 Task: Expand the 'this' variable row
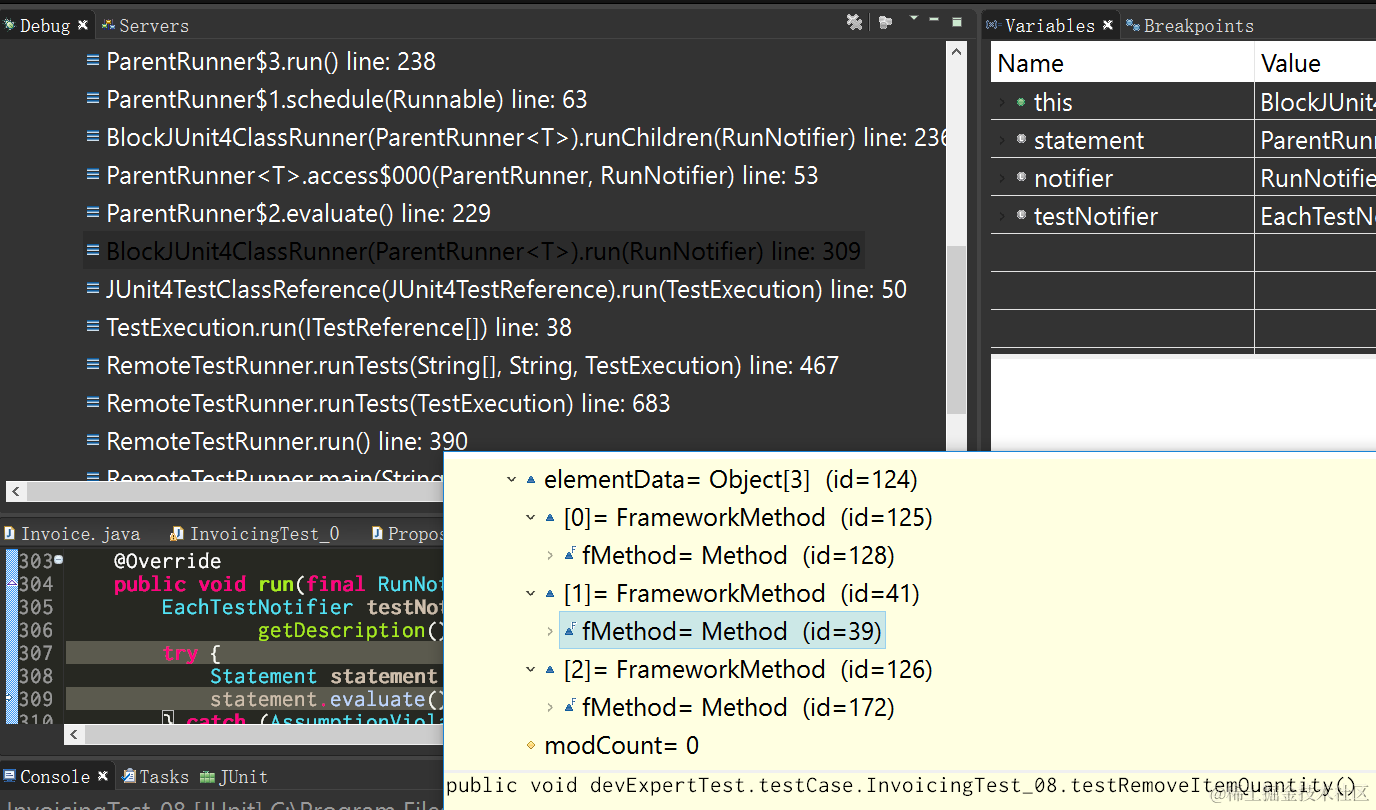click(x=1002, y=102)
